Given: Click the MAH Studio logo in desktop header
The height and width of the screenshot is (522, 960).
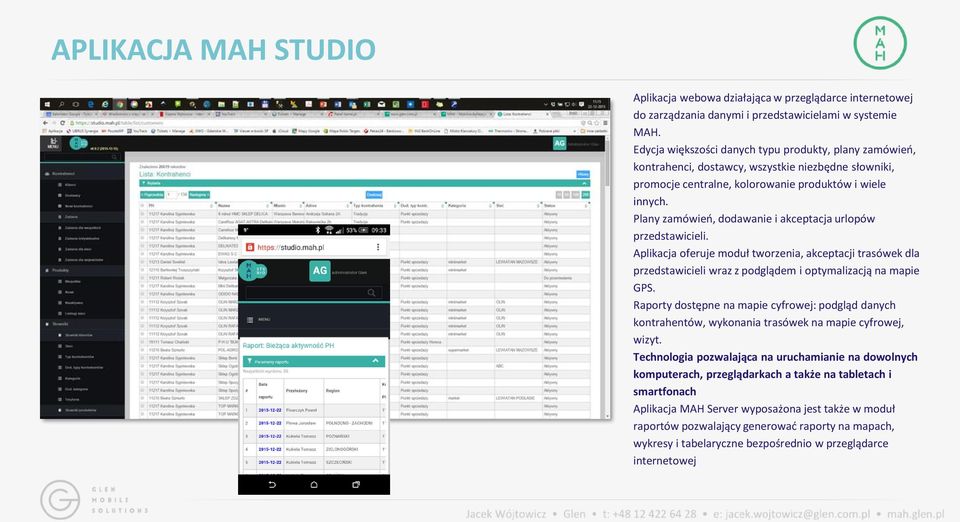Looking at the screenshot, I should pos(78,143).
